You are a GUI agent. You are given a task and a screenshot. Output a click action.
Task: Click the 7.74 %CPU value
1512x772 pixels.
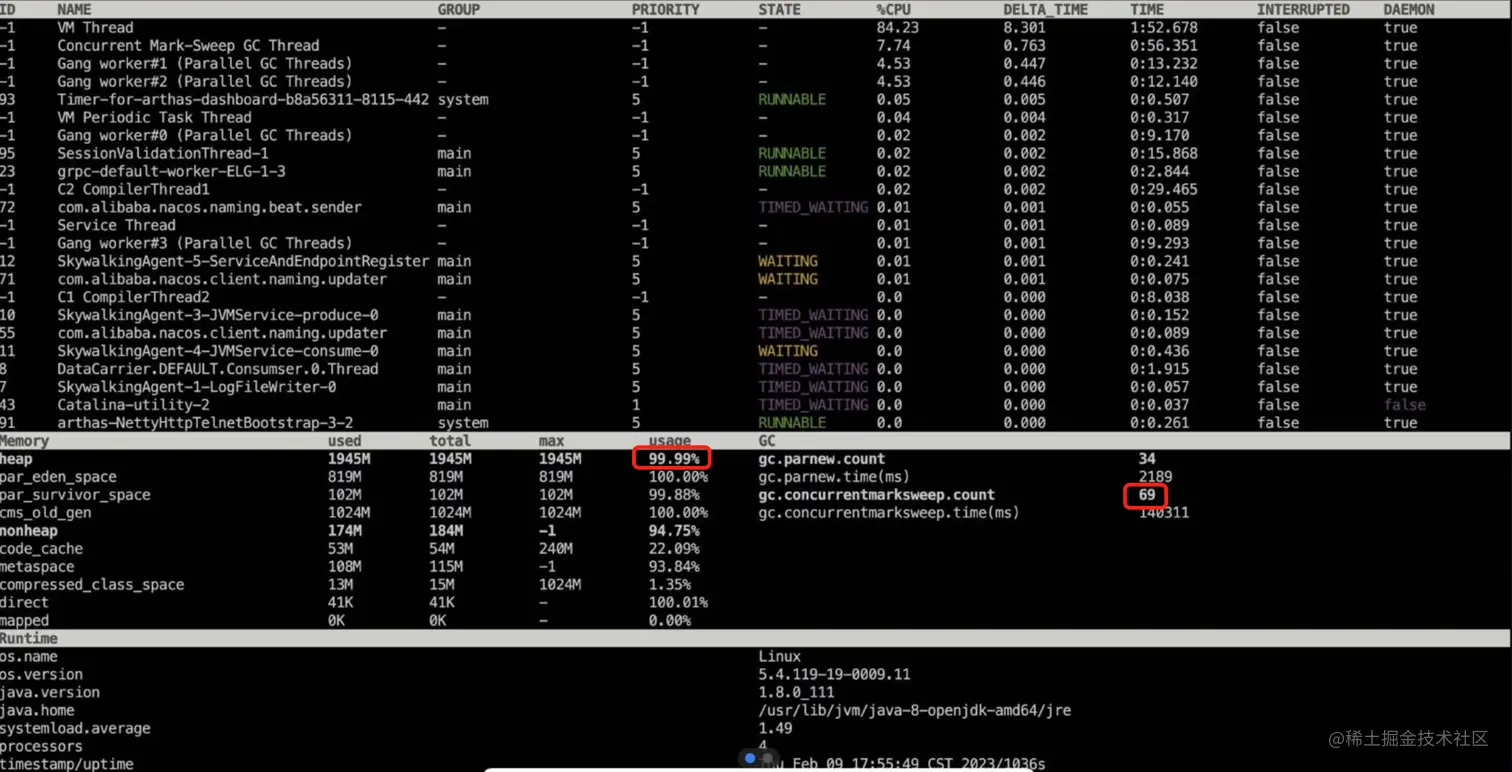point(893,45)
